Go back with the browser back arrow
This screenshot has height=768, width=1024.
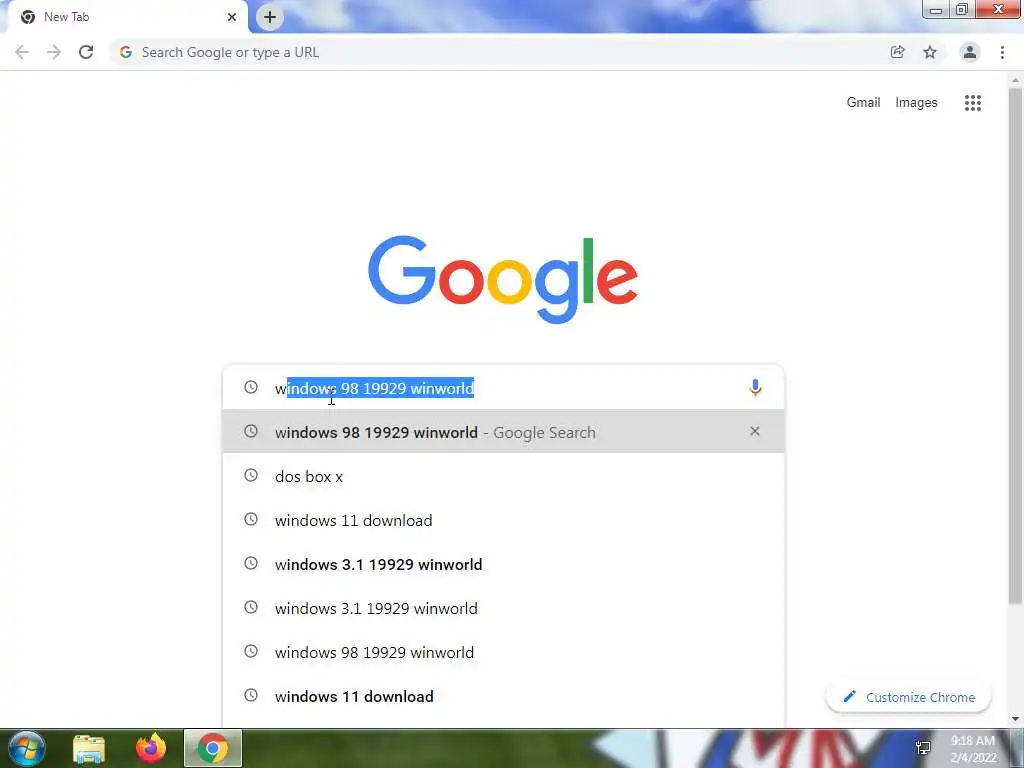(22, 52)
